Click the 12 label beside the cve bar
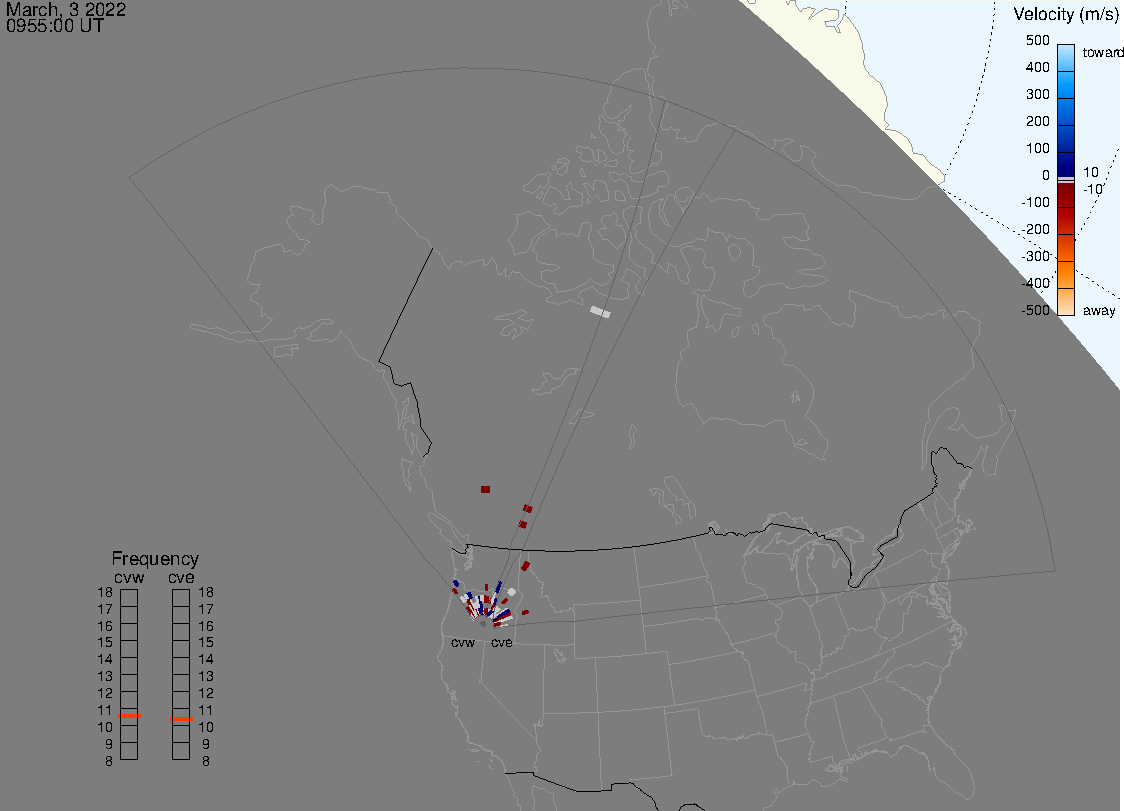The width and height of the screenshot is (1124, 811). click(206, 693)
